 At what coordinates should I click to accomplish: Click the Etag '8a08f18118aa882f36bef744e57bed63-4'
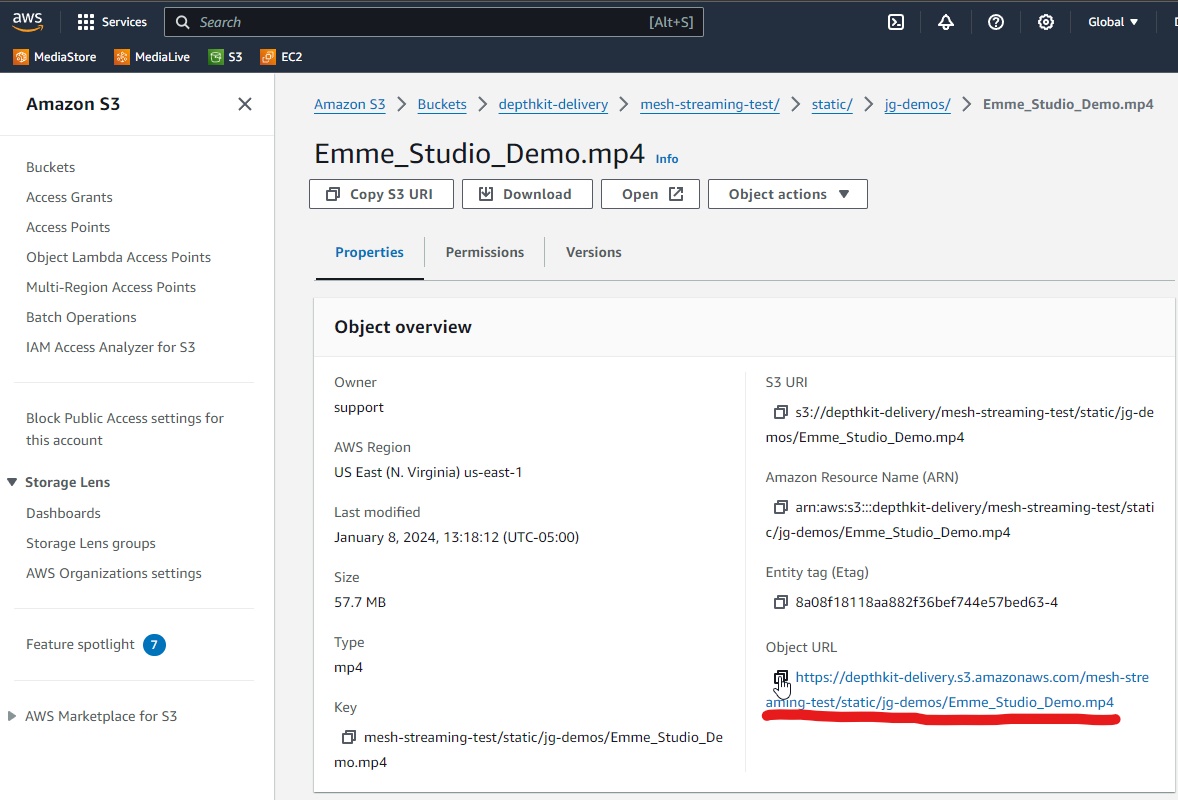coord(926,602)
